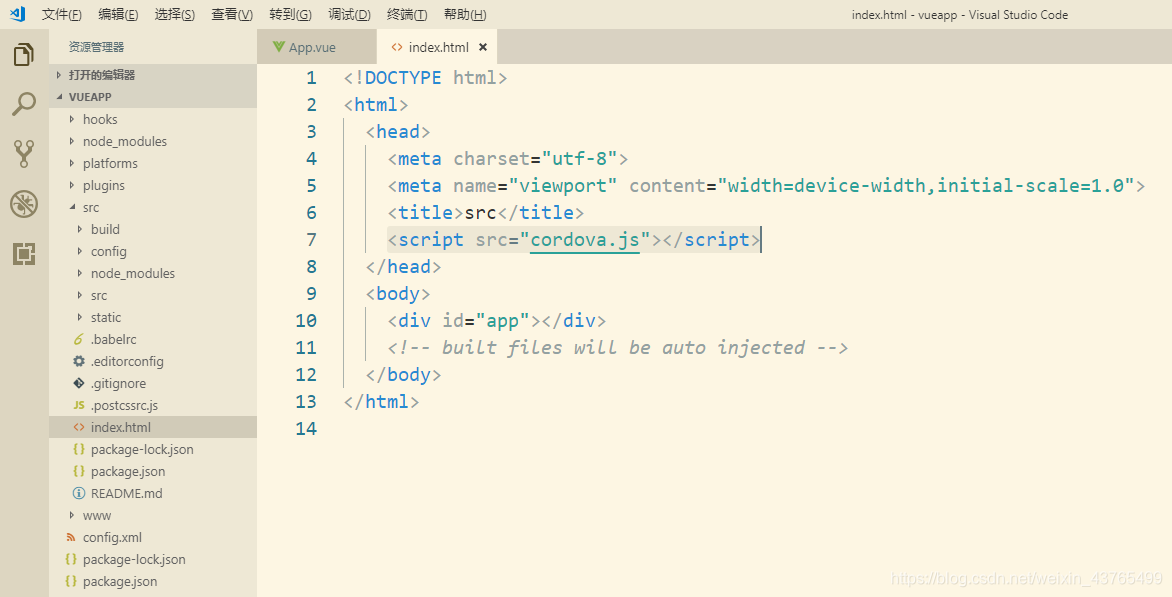Open README.md in explorer

point(152,493)
